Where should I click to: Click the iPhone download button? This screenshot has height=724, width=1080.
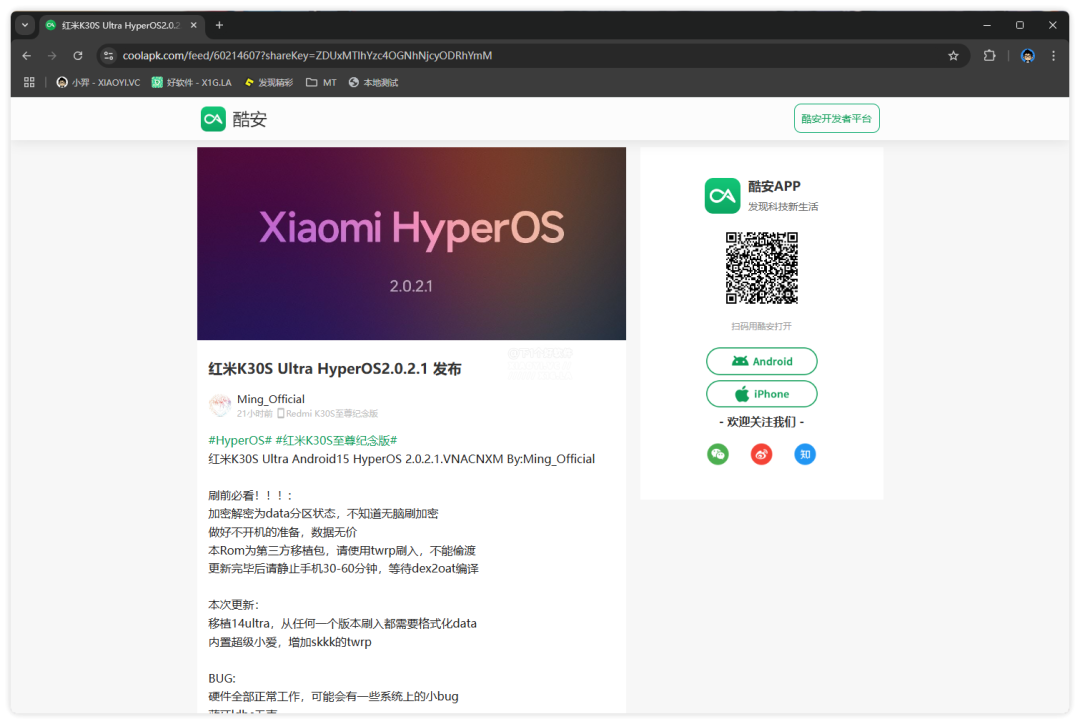761,394
